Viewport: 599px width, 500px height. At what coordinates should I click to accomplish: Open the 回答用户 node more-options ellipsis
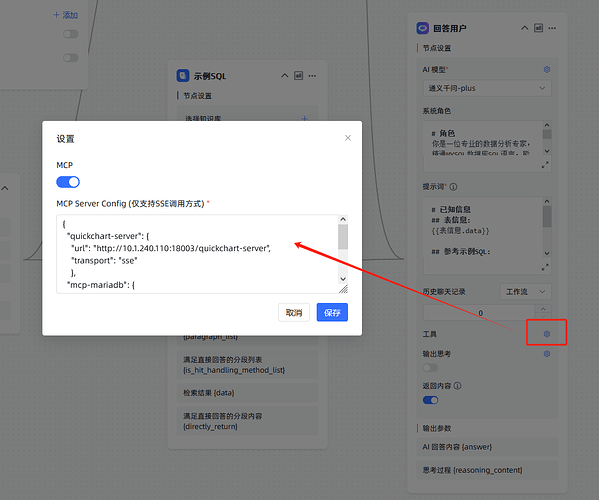552,28
